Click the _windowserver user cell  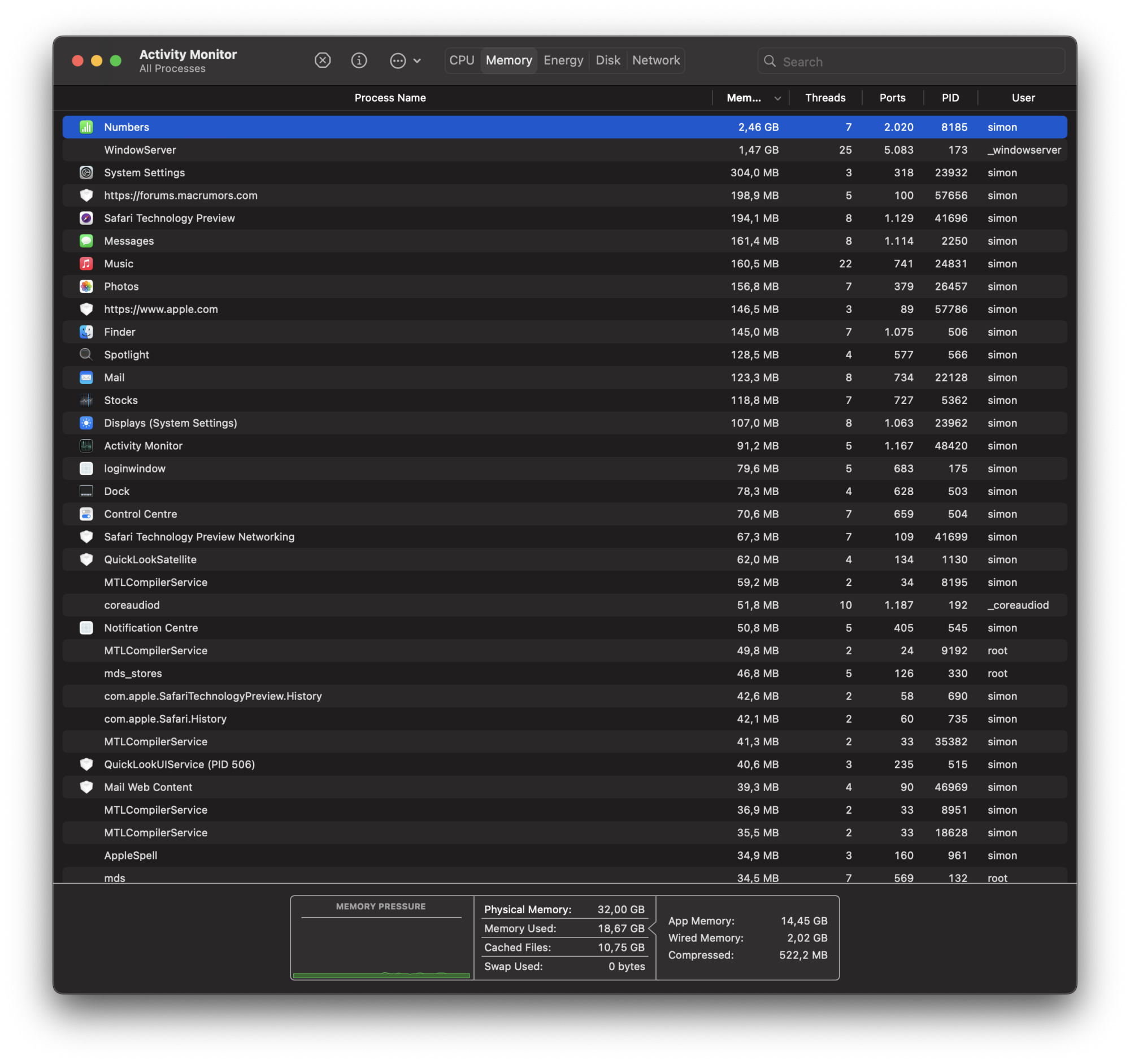point(1024,150)
